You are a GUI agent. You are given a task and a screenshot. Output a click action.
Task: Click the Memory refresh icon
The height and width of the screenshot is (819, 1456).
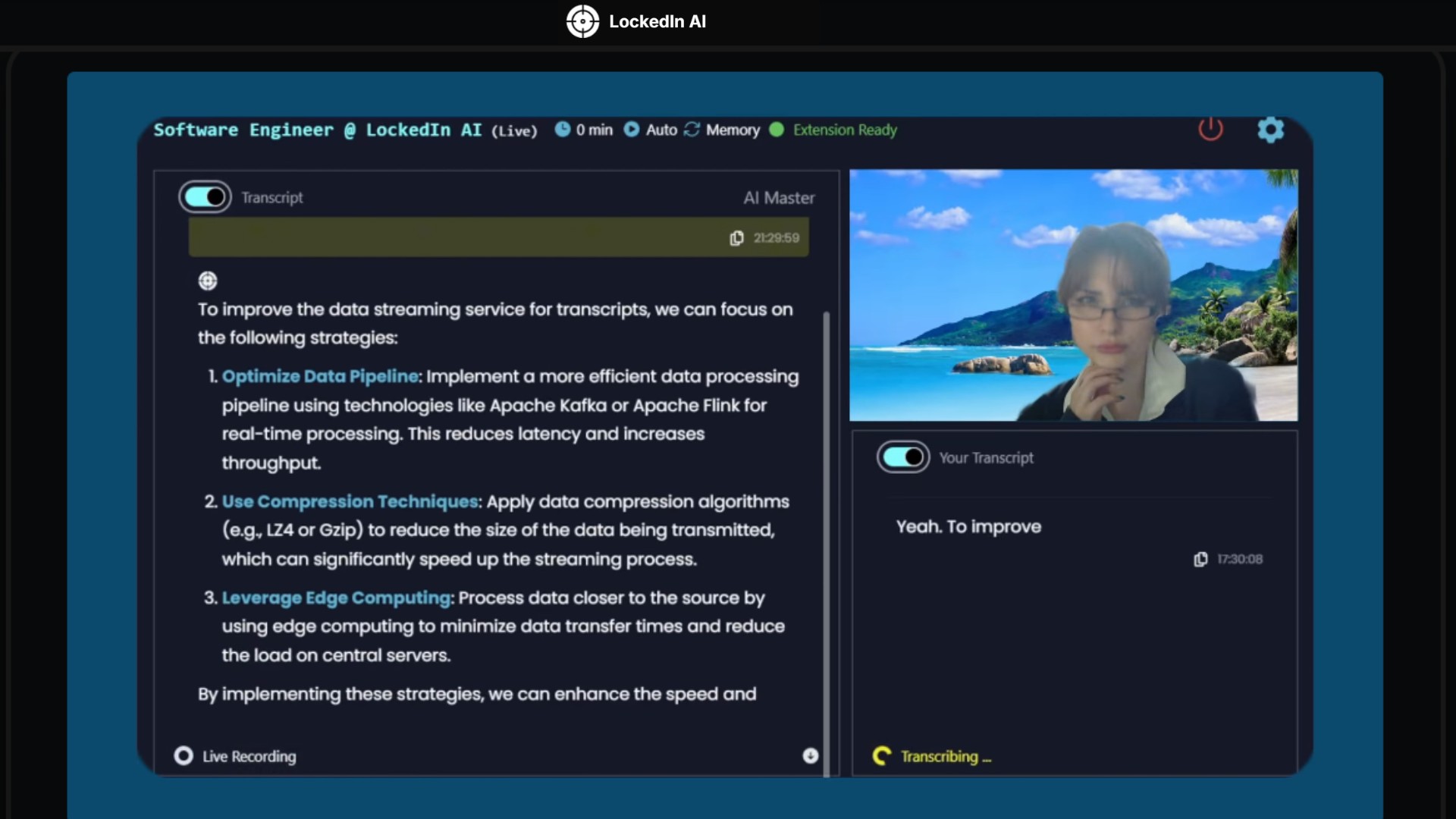pyautogui.click(x=692, y=130)
